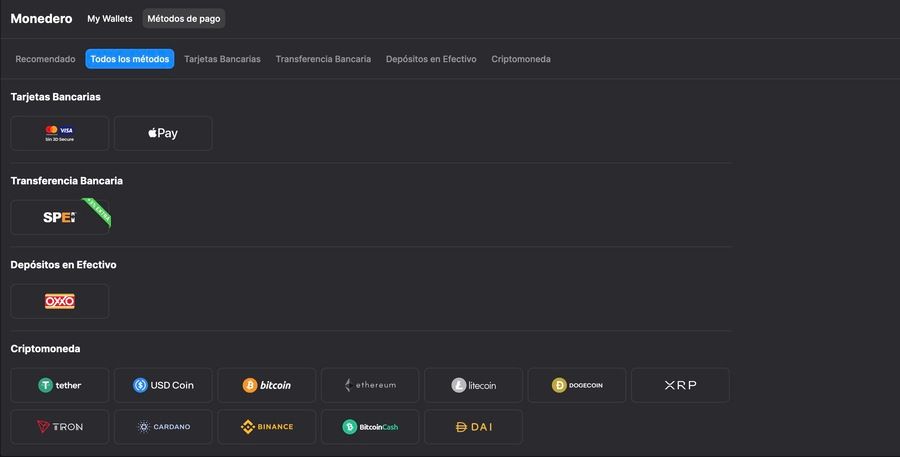Image resolution: width=900 pixels, height=457 pixels.
Task: Filter by Criptomoneda tab
Action: click(521, 59)
